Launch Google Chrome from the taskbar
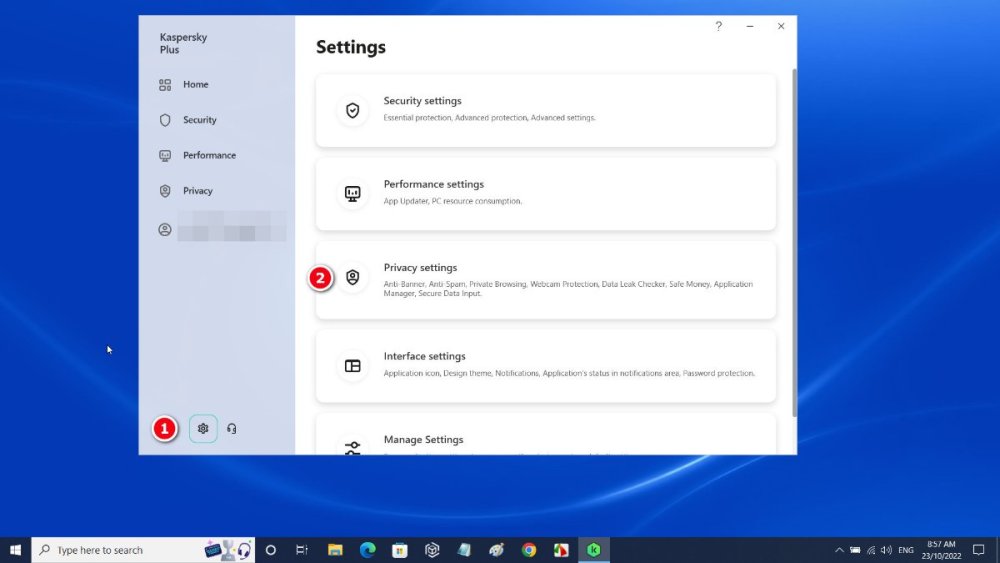This screenshot has height=563, width=1000. coord(529,550)
